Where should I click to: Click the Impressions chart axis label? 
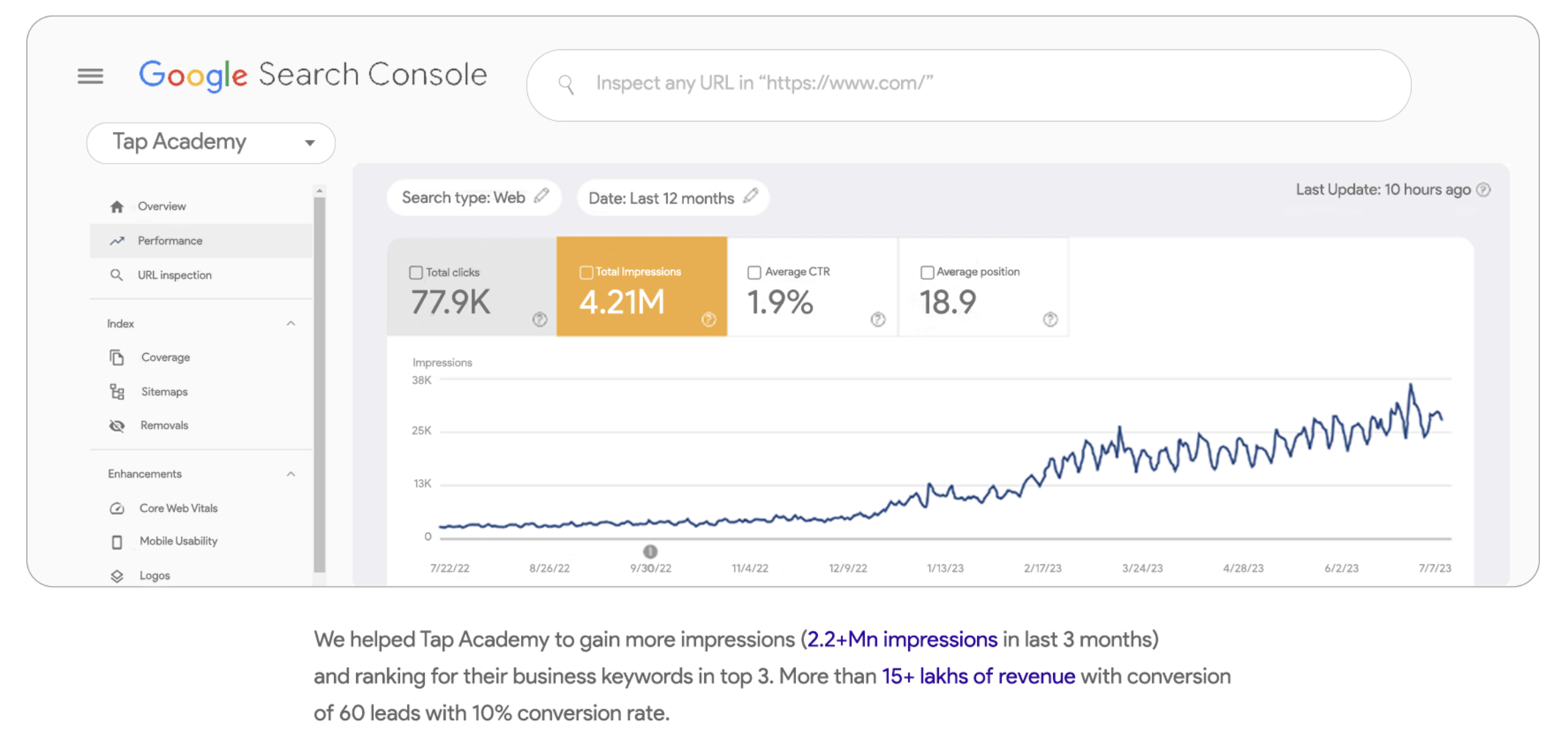[x=442, y=362]
